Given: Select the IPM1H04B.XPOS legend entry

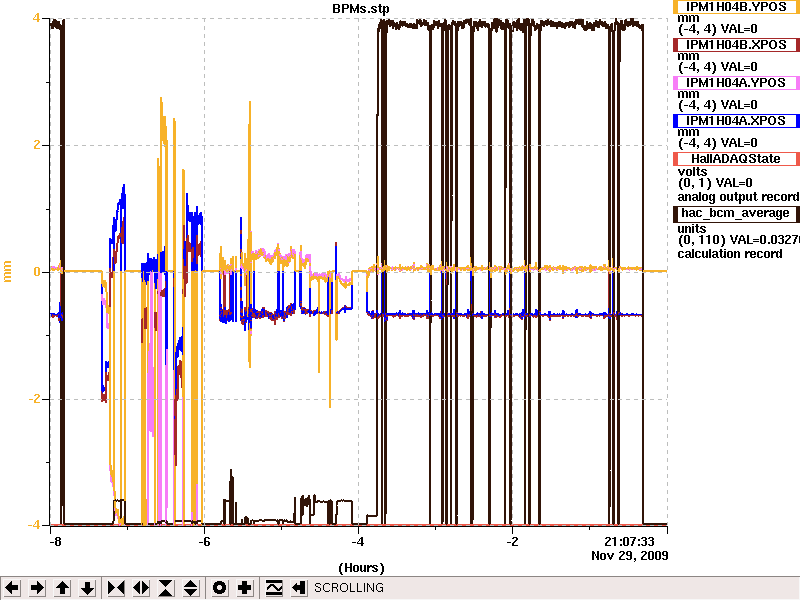Looking at the screenshot, I should [x=736, y=45].
